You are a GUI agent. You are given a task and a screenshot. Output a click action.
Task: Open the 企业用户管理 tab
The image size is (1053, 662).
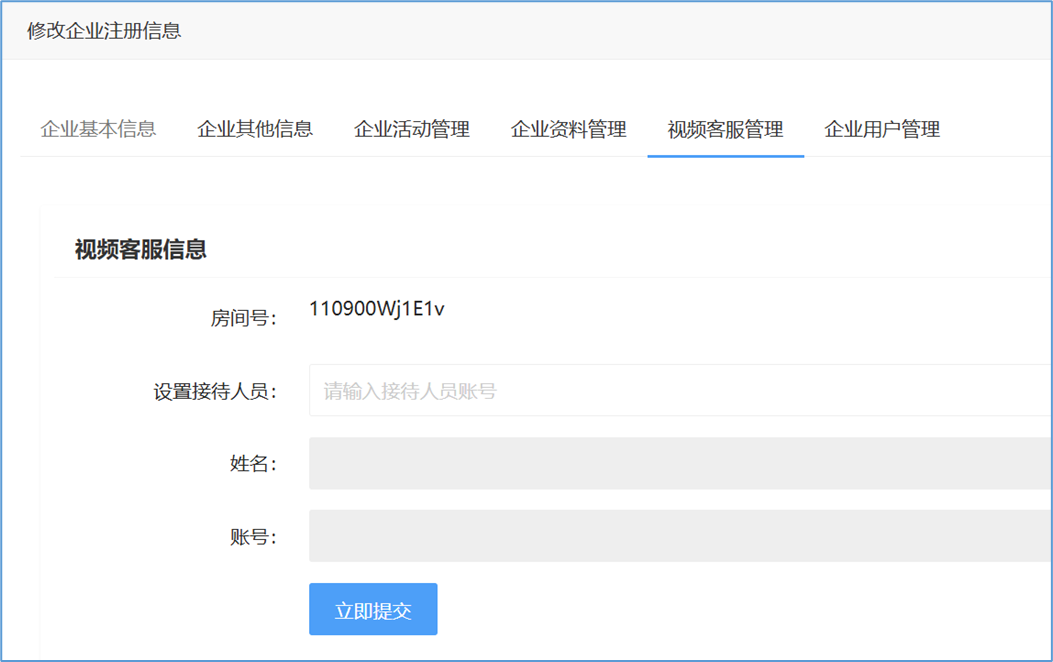coord(882,129)
